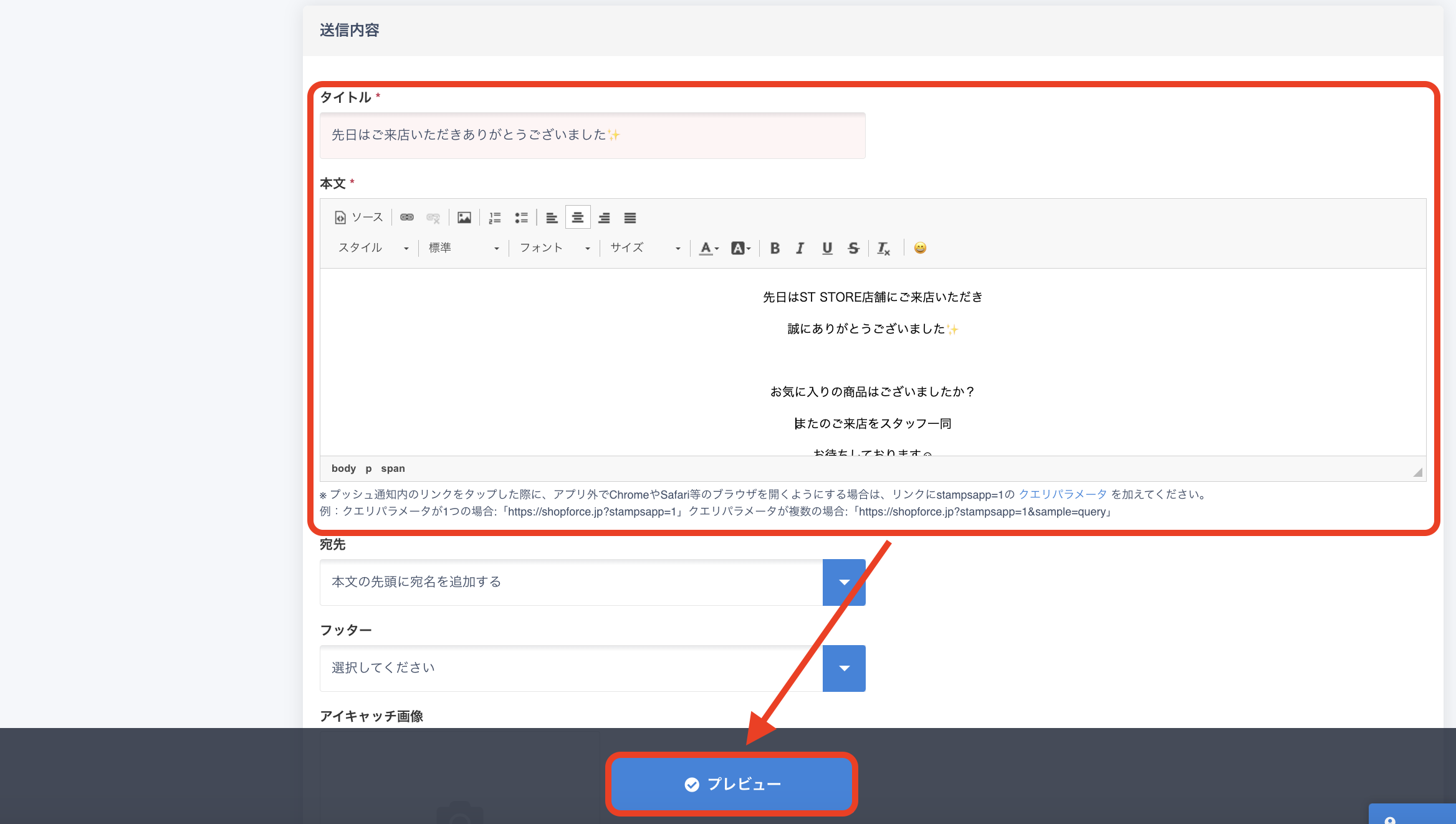This screenshot has height=824, width=1456.
Task: Insert an image with the picture icon
Action: tap(464, 218)
